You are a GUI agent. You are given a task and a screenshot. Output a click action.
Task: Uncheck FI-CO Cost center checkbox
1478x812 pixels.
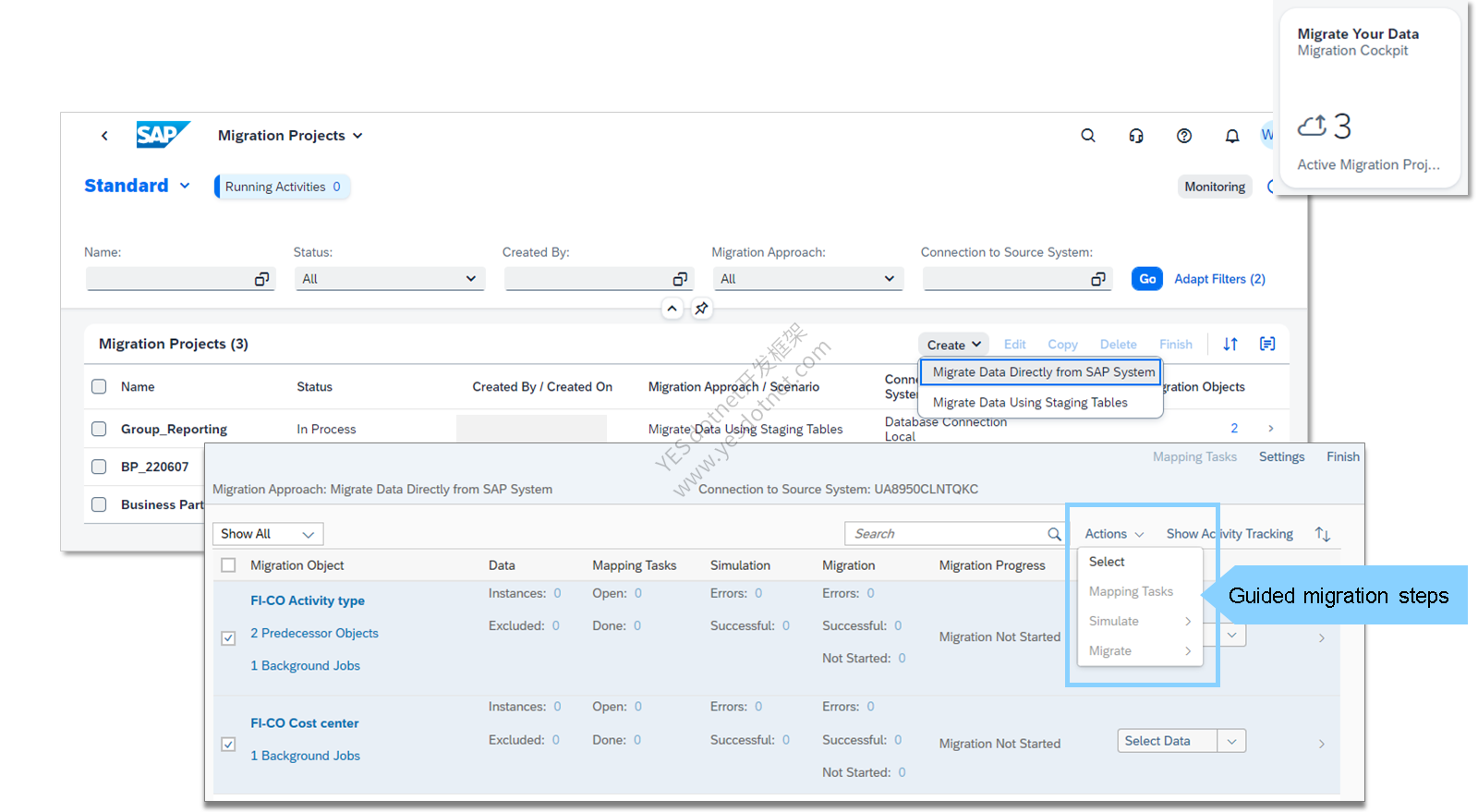tap(228, 745)
